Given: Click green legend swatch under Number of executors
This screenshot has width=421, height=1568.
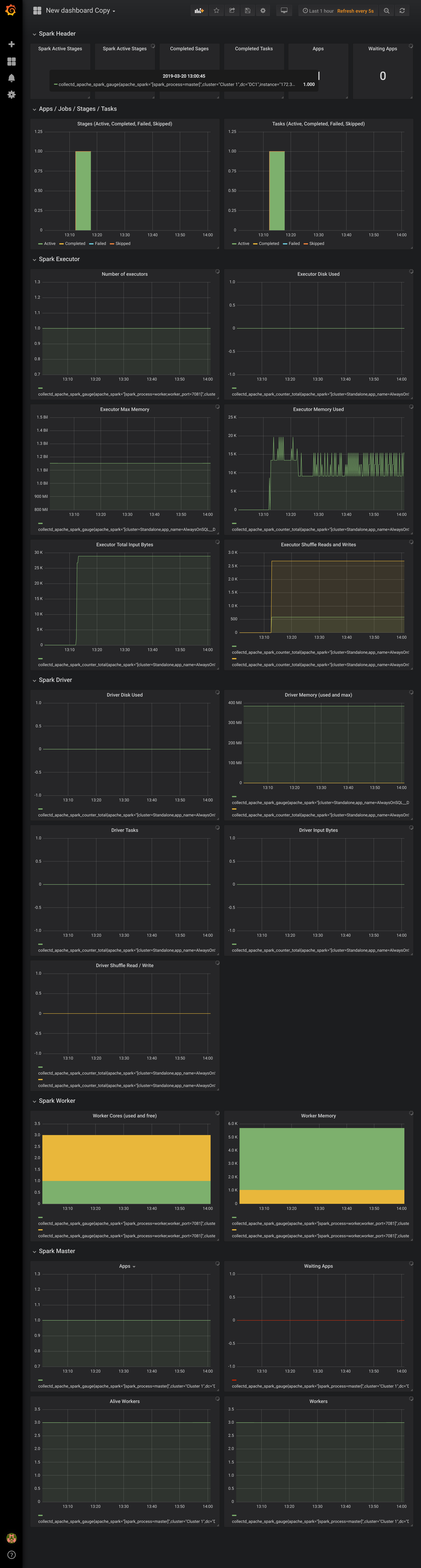Looking at the screenshot, I should [40, 388].
